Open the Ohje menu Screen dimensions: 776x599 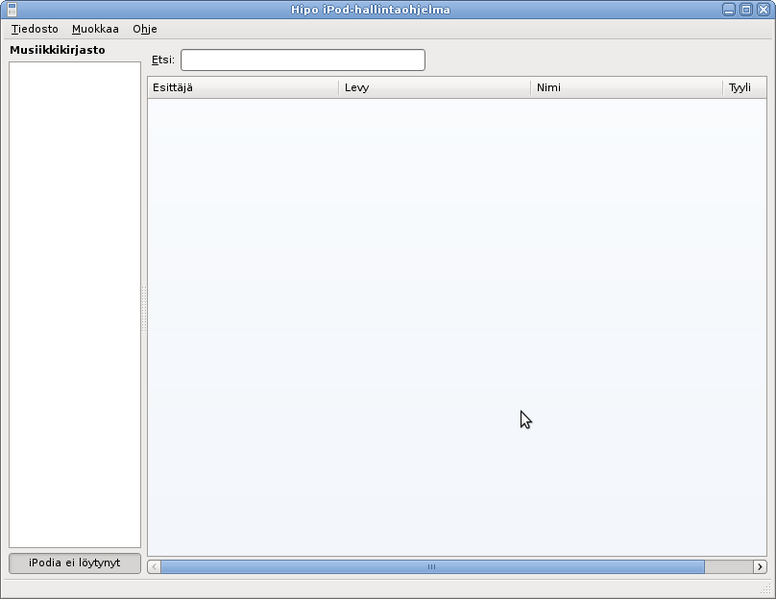pos(145,29)
